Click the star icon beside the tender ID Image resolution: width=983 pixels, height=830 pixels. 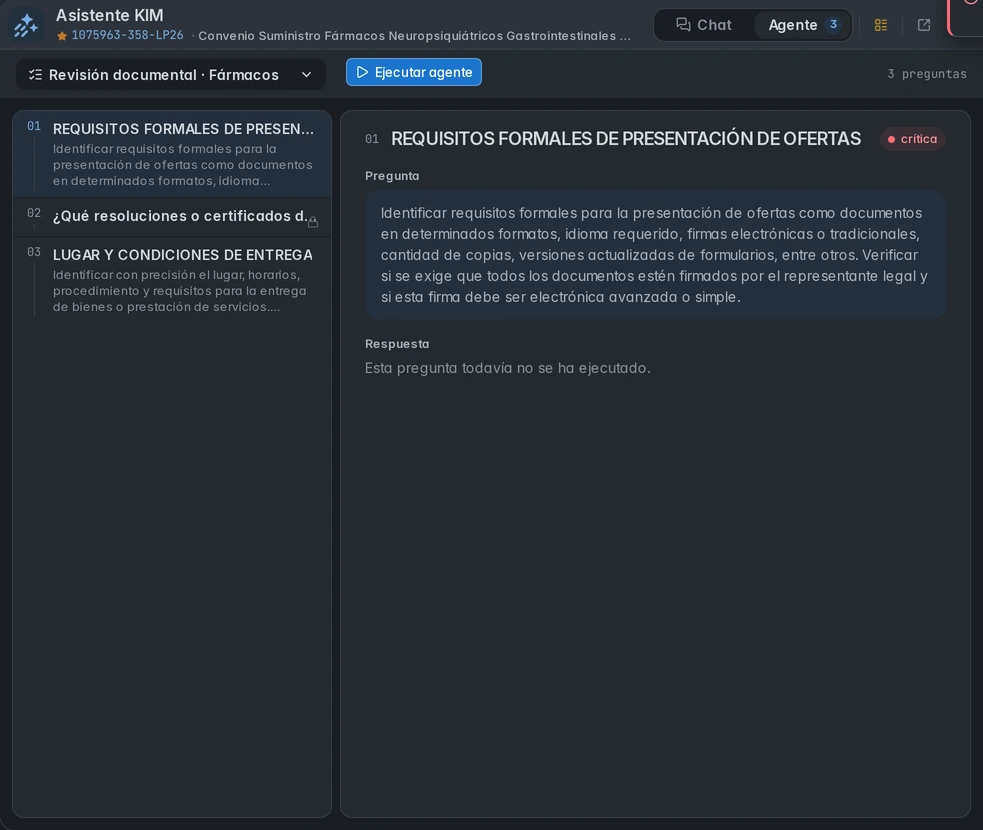point(62,36)
